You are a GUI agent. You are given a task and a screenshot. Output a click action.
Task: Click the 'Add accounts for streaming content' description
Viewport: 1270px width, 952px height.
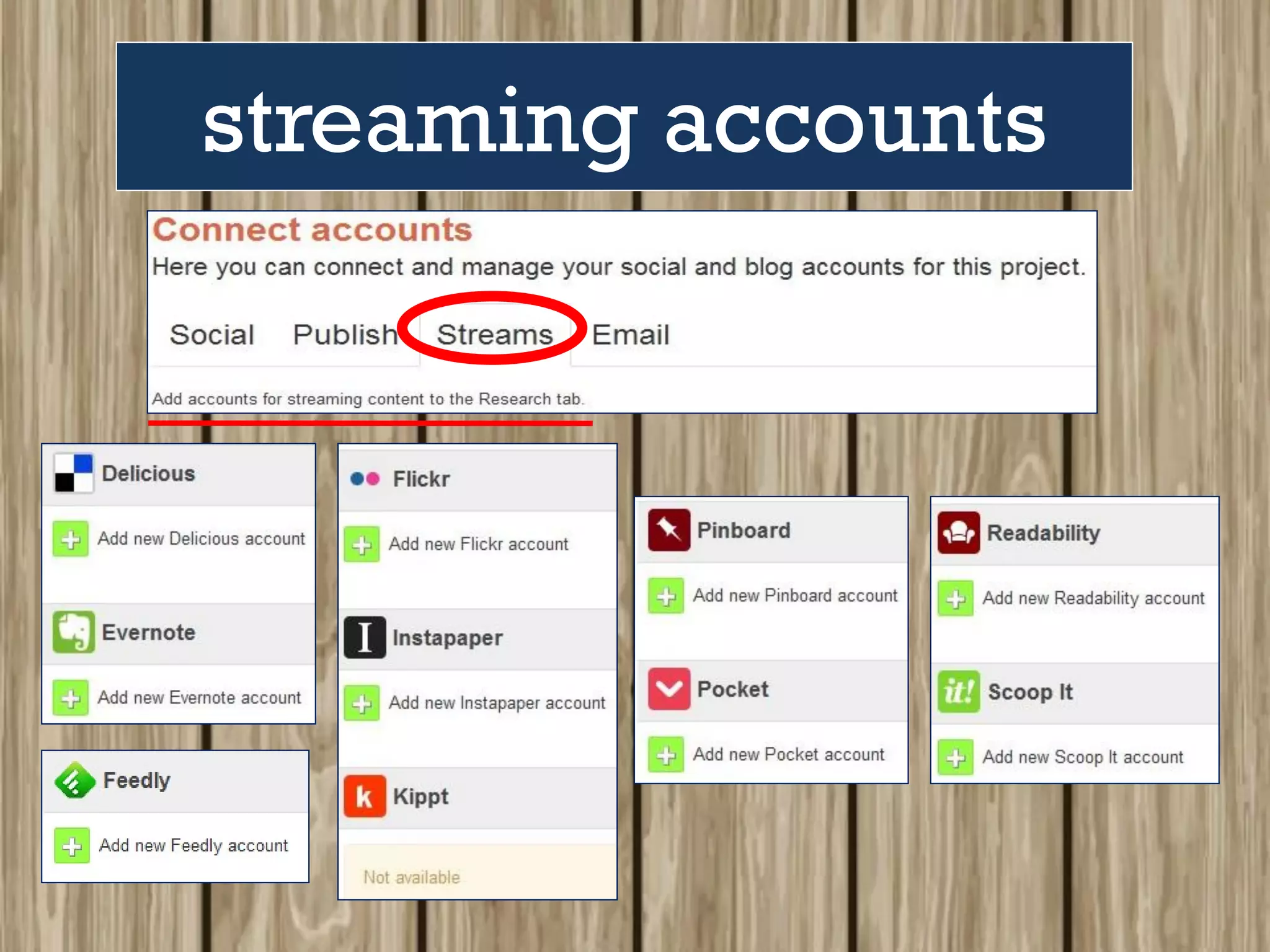click(368, 399)
